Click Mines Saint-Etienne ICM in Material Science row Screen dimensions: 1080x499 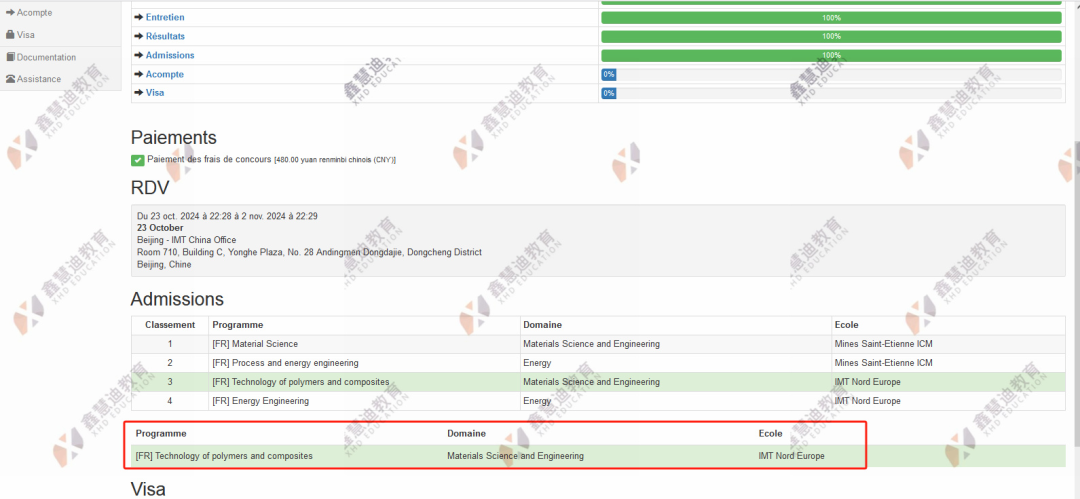883,344
